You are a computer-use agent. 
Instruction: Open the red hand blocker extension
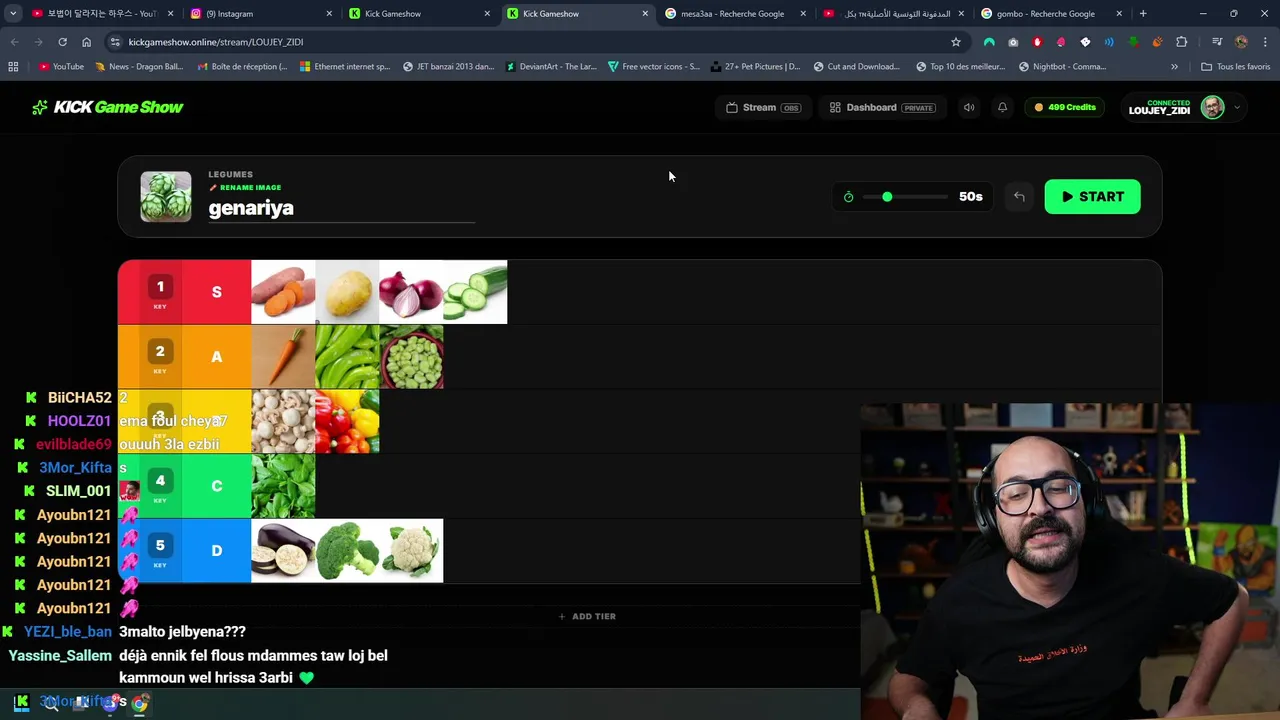(1037, 42)
